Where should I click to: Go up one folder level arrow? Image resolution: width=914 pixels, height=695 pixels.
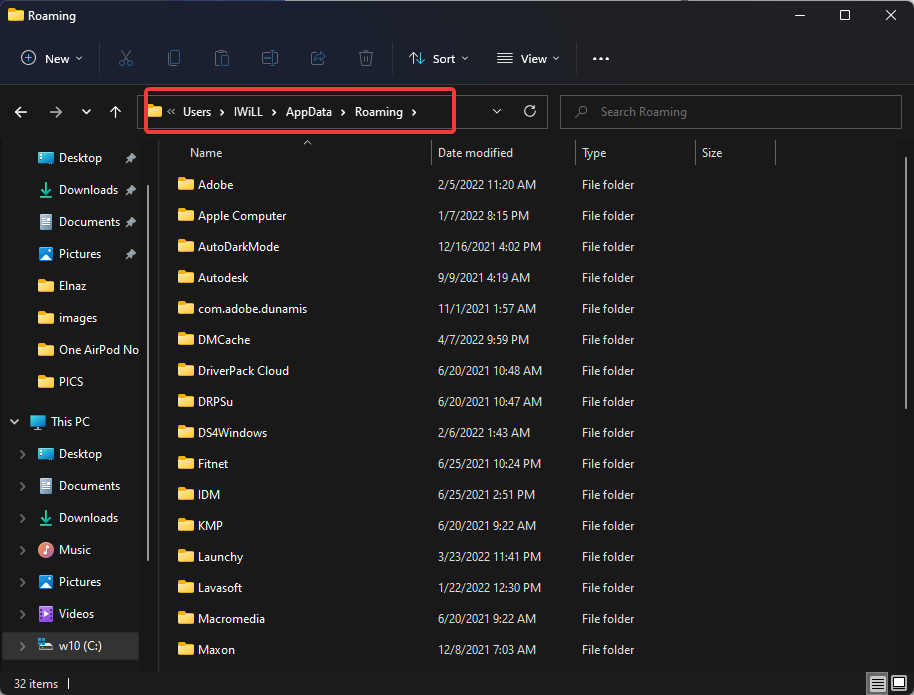click(x=115, y=112)
